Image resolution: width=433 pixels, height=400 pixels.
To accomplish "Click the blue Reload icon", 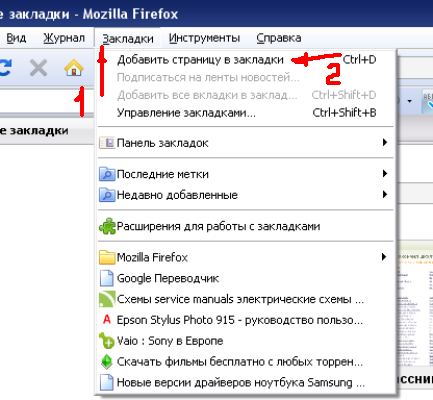I will [6, 68].
